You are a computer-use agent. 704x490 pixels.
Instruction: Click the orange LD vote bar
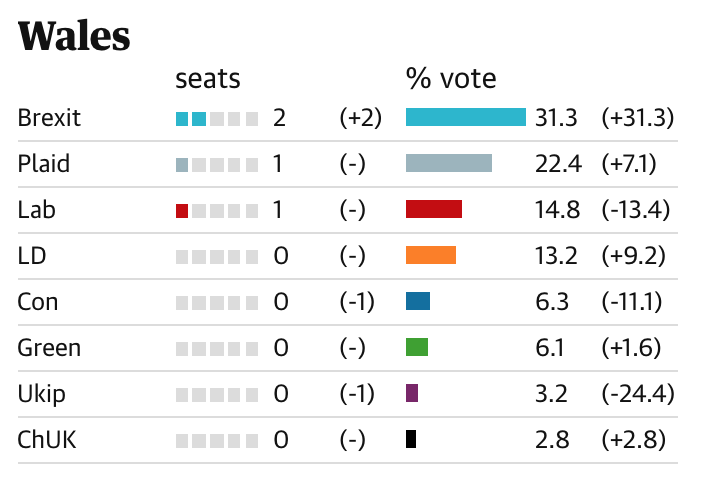click(x=430, y=256)
